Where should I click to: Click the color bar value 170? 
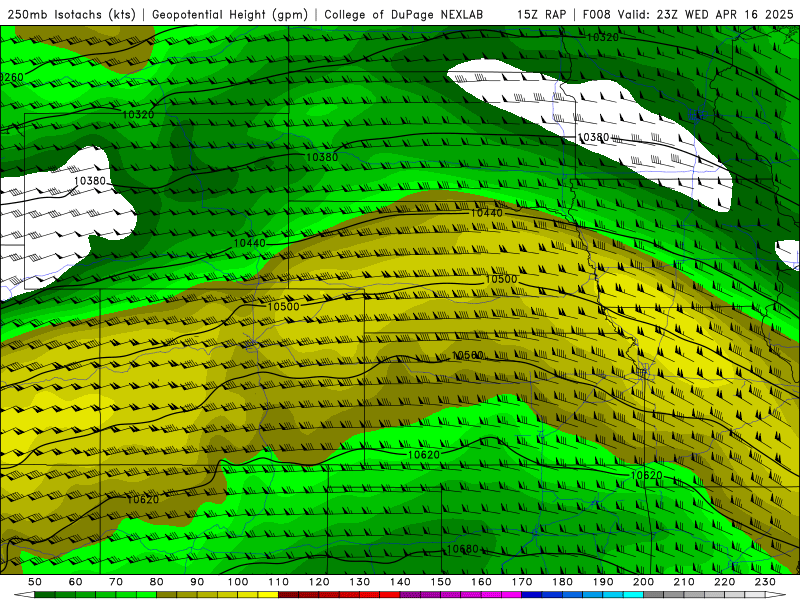pyautogui.click(x=522, y=582)
